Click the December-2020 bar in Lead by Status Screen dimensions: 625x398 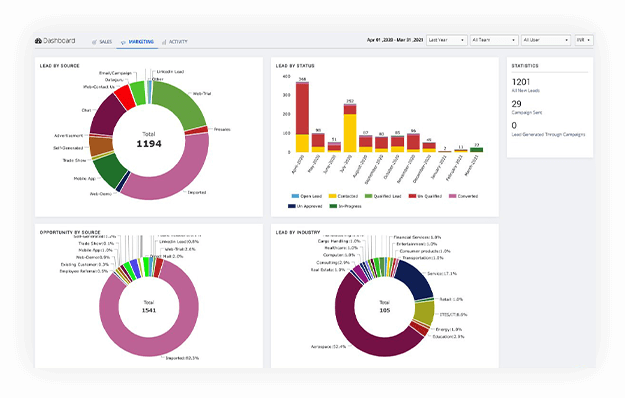[429, 147]
